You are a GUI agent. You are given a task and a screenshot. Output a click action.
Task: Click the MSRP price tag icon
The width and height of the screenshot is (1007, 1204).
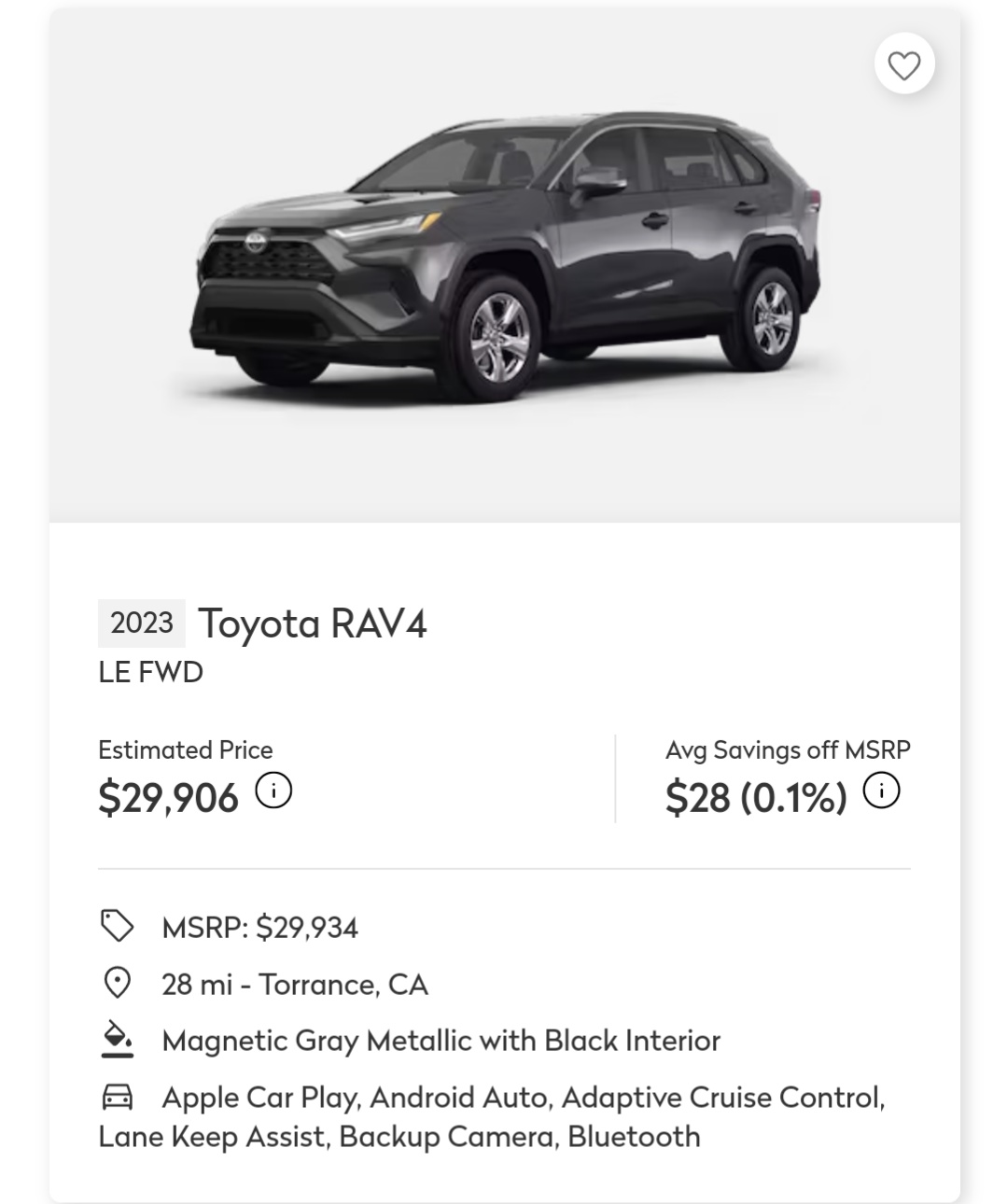117,926
